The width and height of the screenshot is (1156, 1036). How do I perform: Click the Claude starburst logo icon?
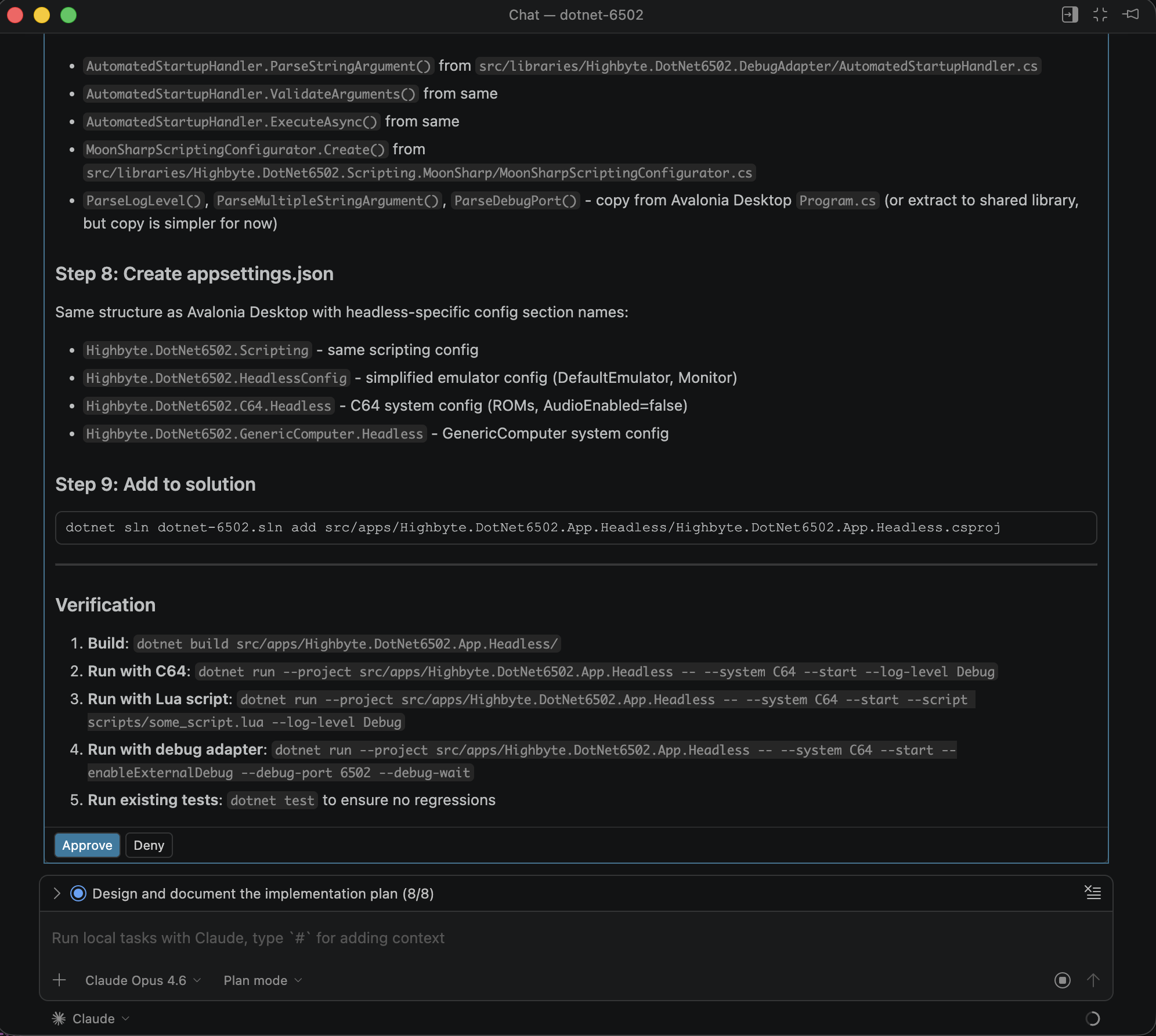coord(59,1019)
